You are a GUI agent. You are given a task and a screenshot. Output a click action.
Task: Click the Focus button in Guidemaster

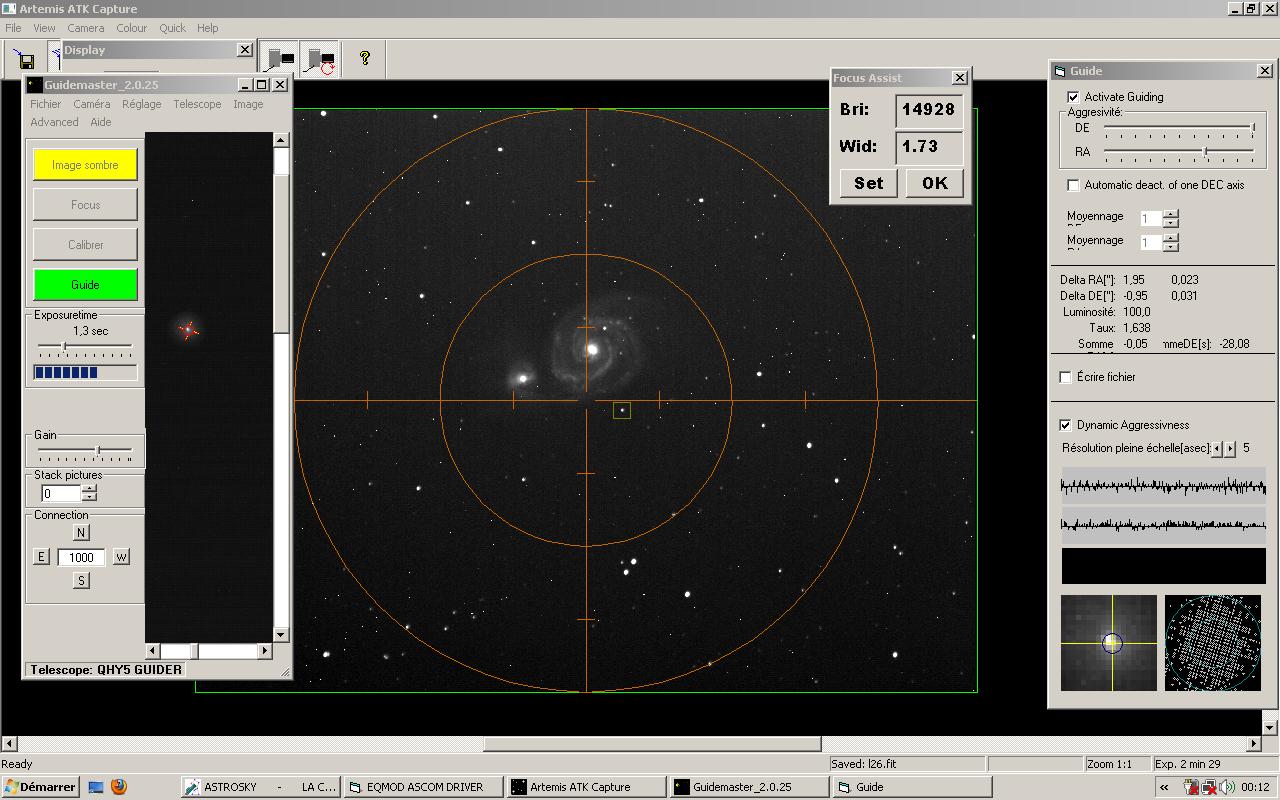pyautogui.click(x=85, y=205)
